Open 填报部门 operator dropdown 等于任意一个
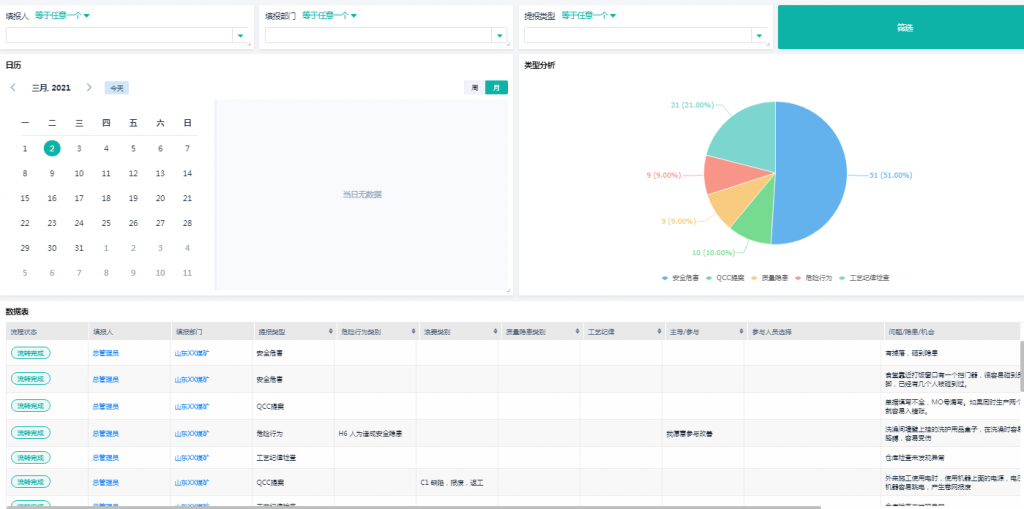 329,16
